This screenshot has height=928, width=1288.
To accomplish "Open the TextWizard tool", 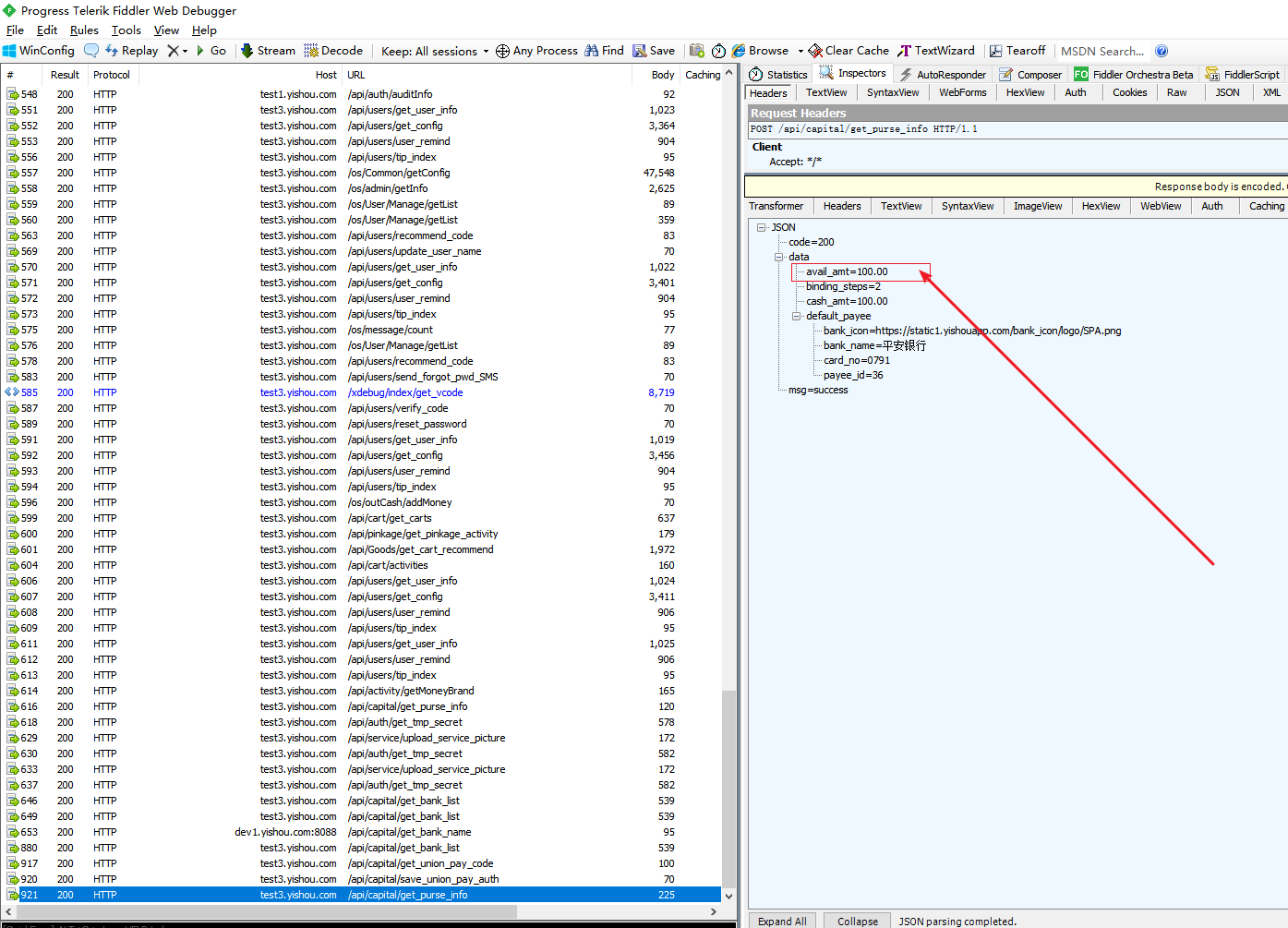I will tap(936, 51).
